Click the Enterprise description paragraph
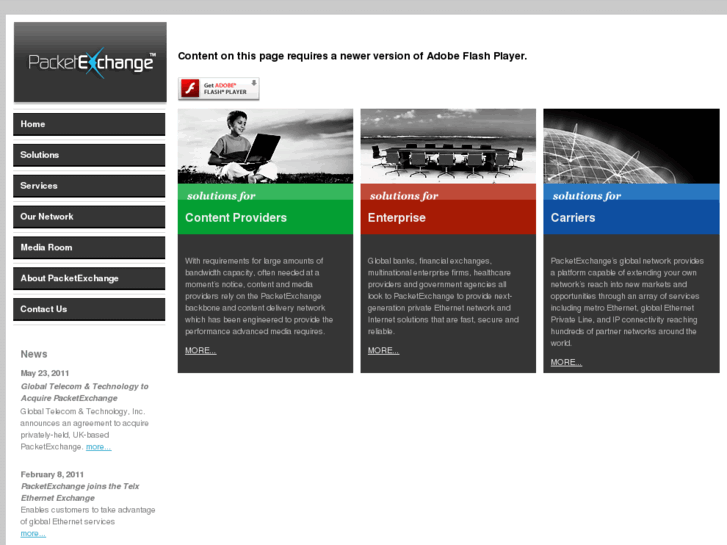 443,296
